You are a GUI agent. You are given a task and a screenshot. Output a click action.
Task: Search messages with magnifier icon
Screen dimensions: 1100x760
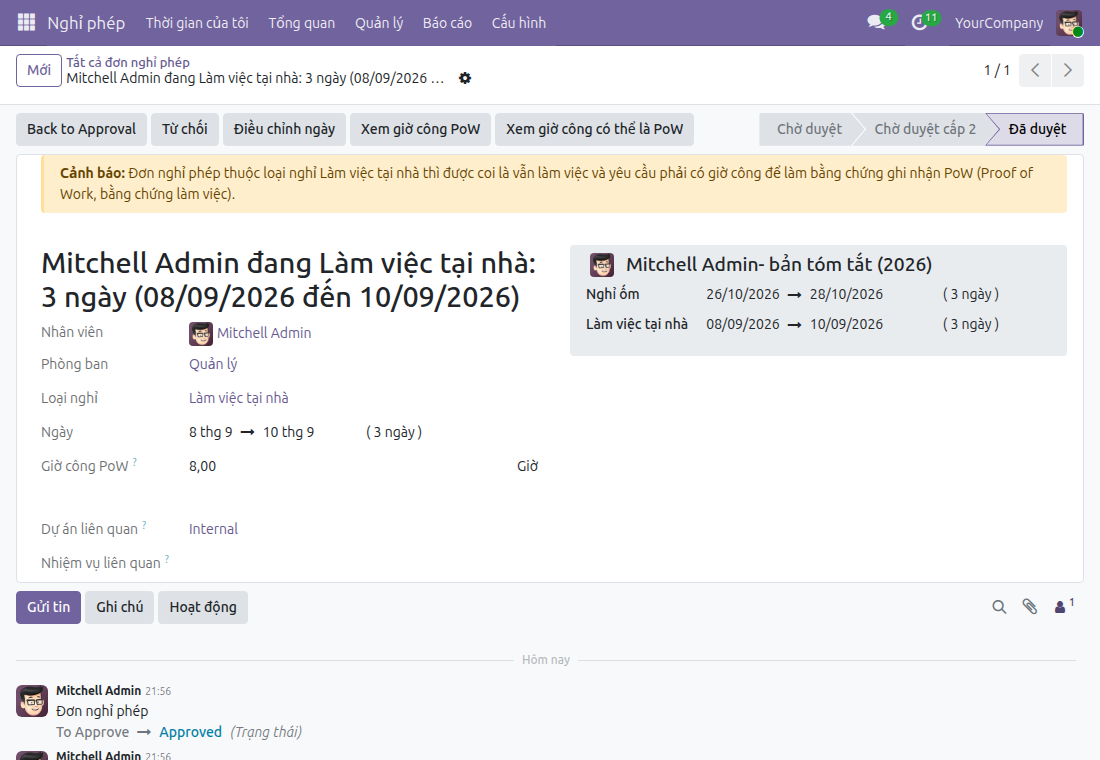coord(999,607)
